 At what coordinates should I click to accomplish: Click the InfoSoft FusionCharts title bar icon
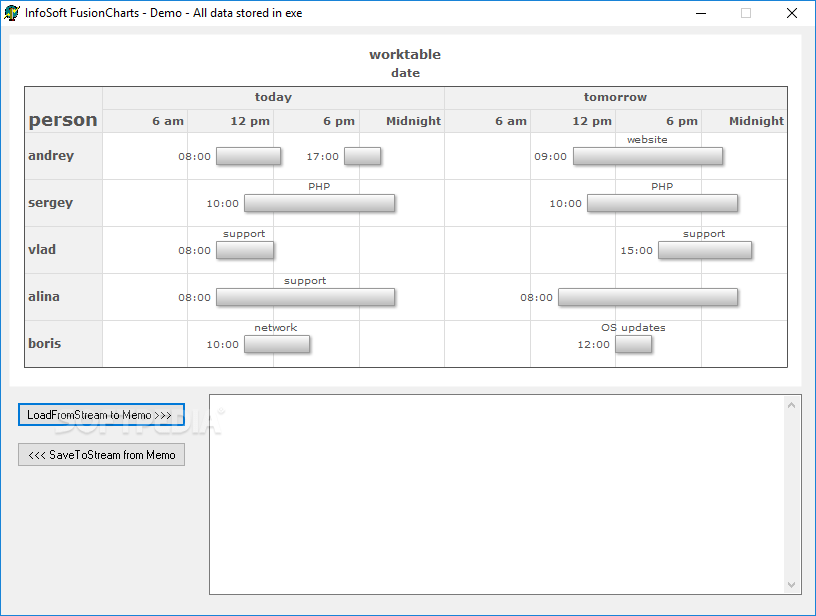(x=14, y=13)
